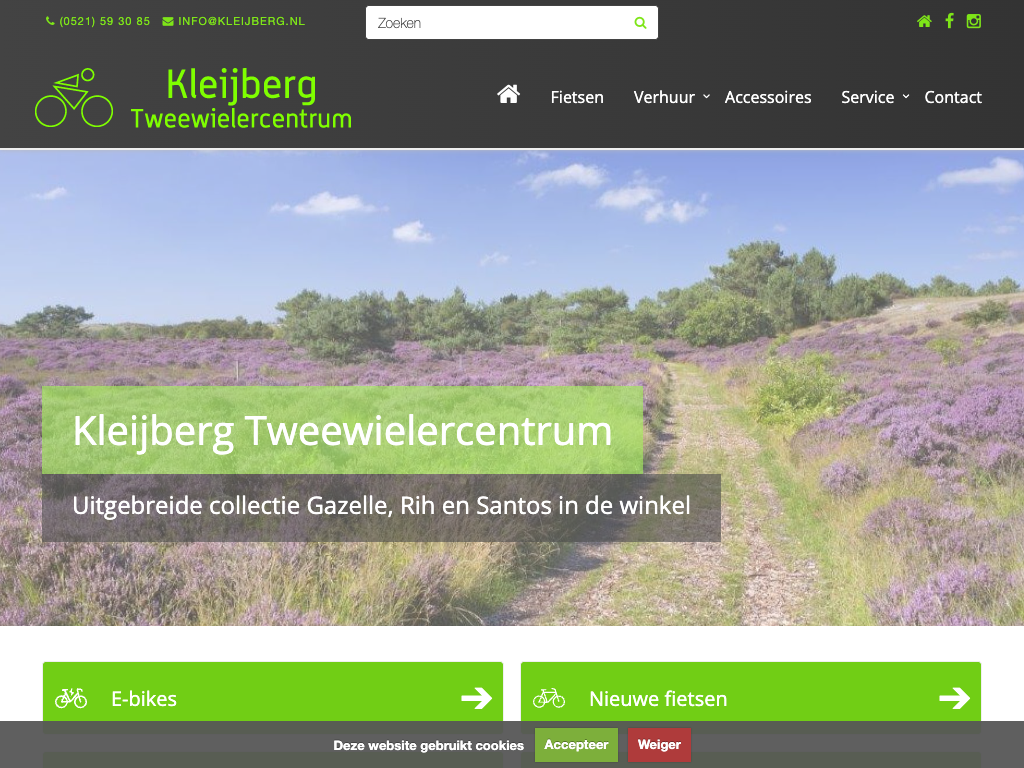The image size is (1024, 768).
Task: Open the Instagram icon in the top bar
Action: point(974,21)
